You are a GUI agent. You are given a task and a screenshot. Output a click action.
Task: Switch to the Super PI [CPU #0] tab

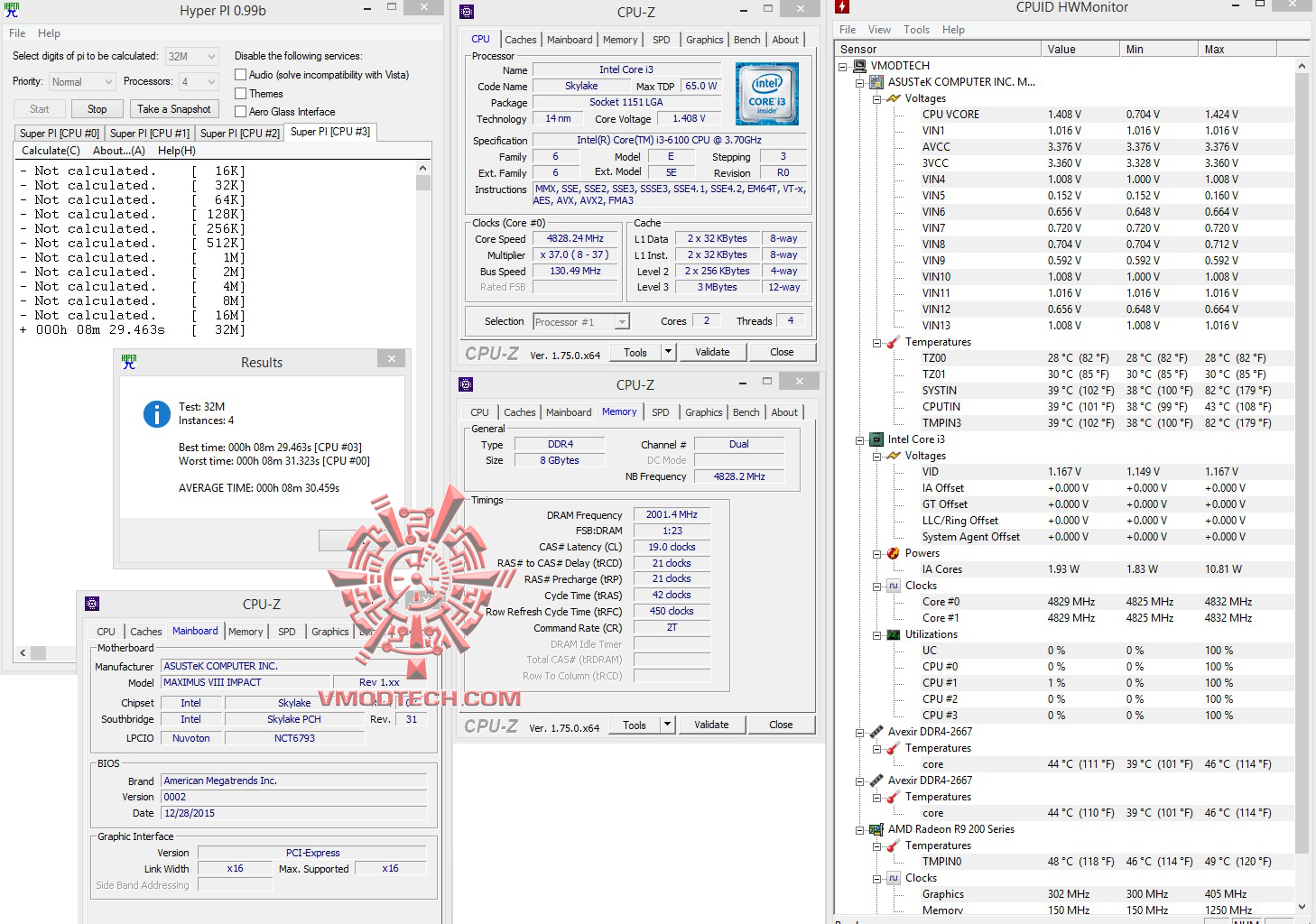[x=60, y=133]
